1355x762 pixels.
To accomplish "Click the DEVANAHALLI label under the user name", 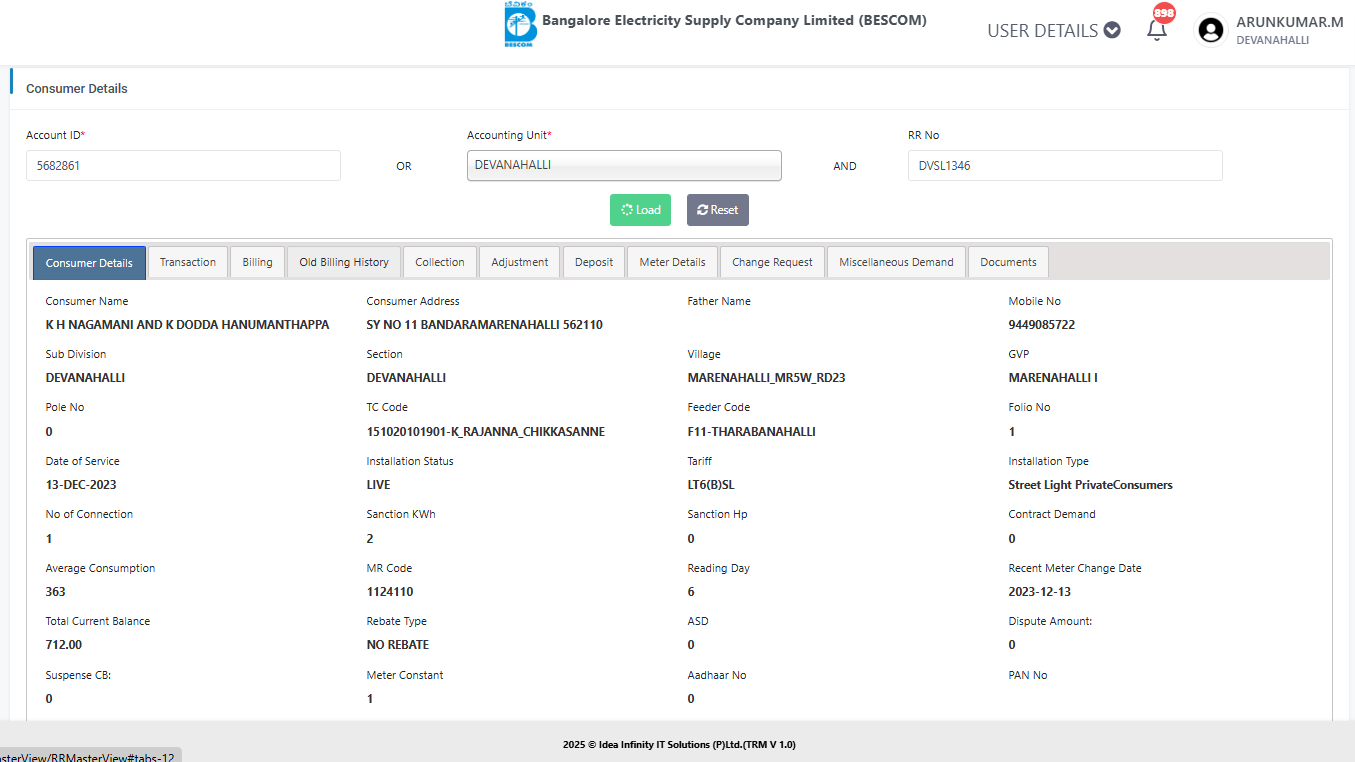I will (x=1272, y=40).
